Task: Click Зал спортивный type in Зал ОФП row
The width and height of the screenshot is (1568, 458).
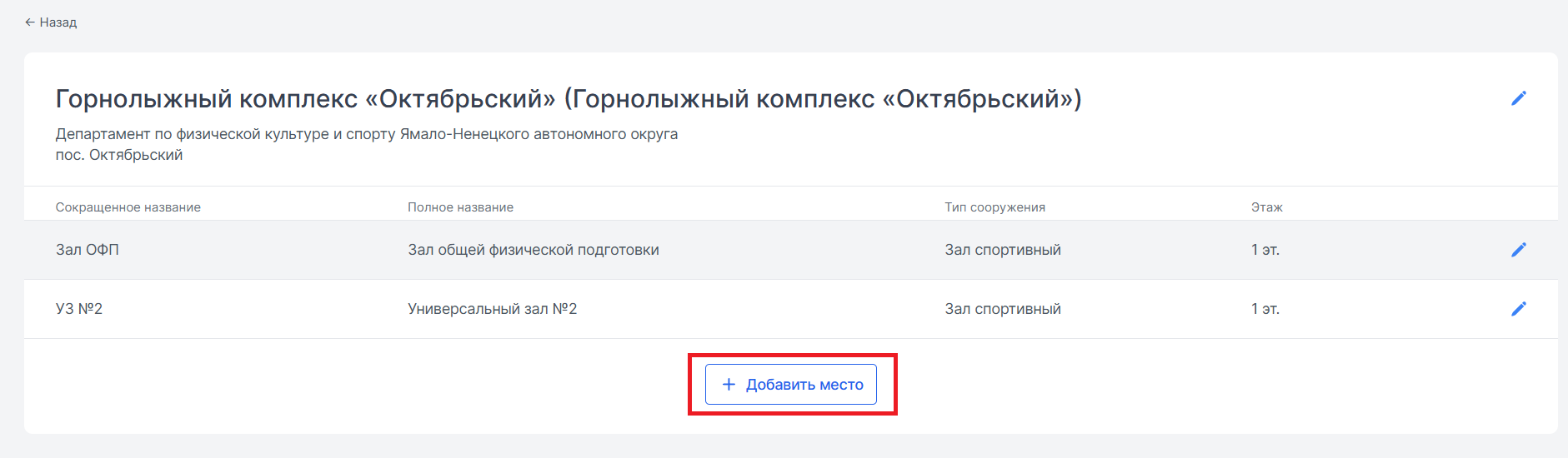Action: tap(1003, 250)
